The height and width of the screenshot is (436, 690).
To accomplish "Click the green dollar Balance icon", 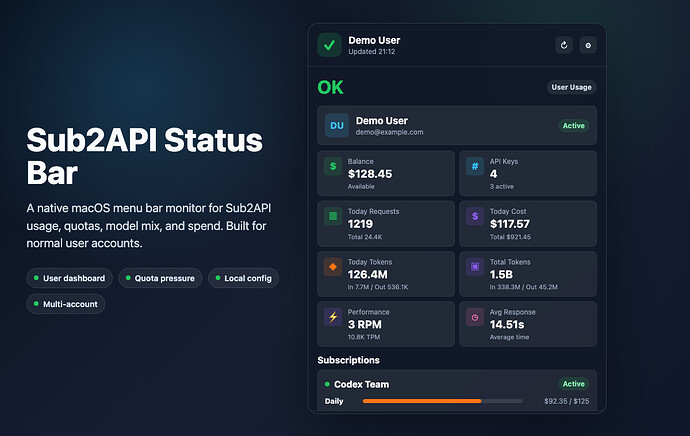I will coord(333,166).
